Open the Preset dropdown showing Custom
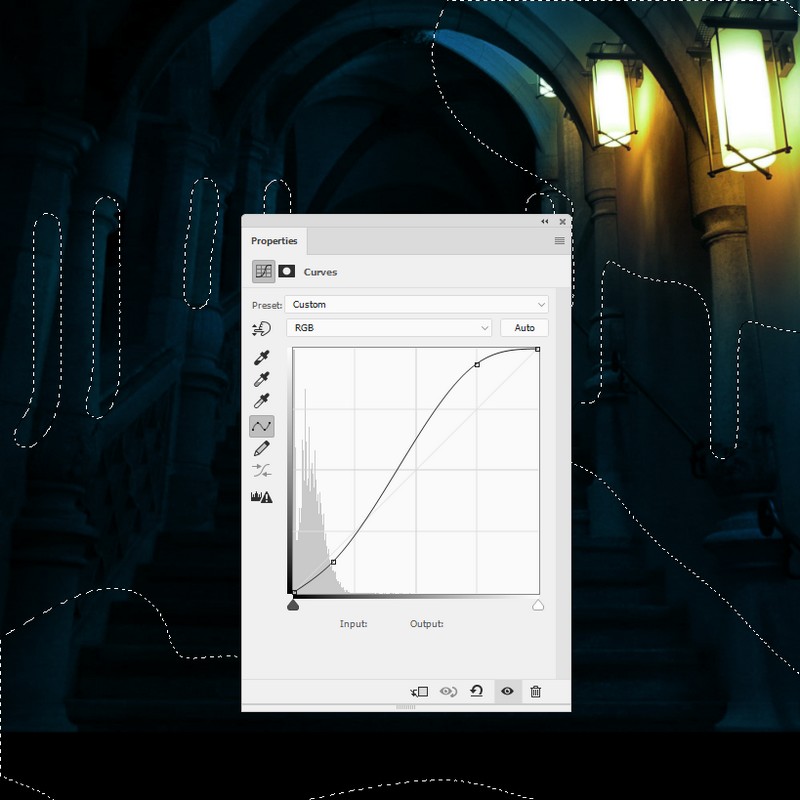Image resolution: width=800 pixels, height=800 pixels. tap(417, 304)
